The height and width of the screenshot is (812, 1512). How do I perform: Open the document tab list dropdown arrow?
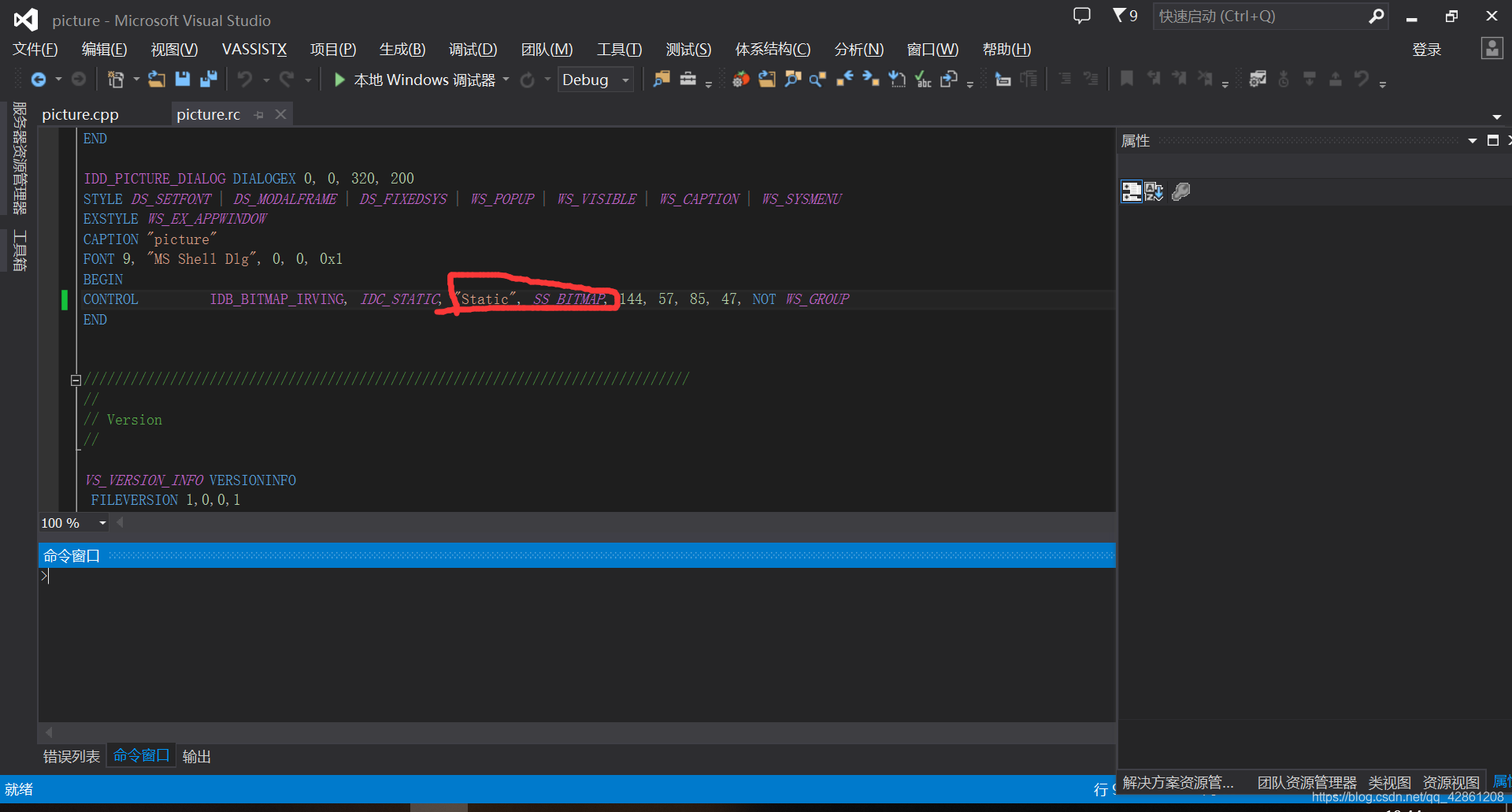pos(1496,117)
